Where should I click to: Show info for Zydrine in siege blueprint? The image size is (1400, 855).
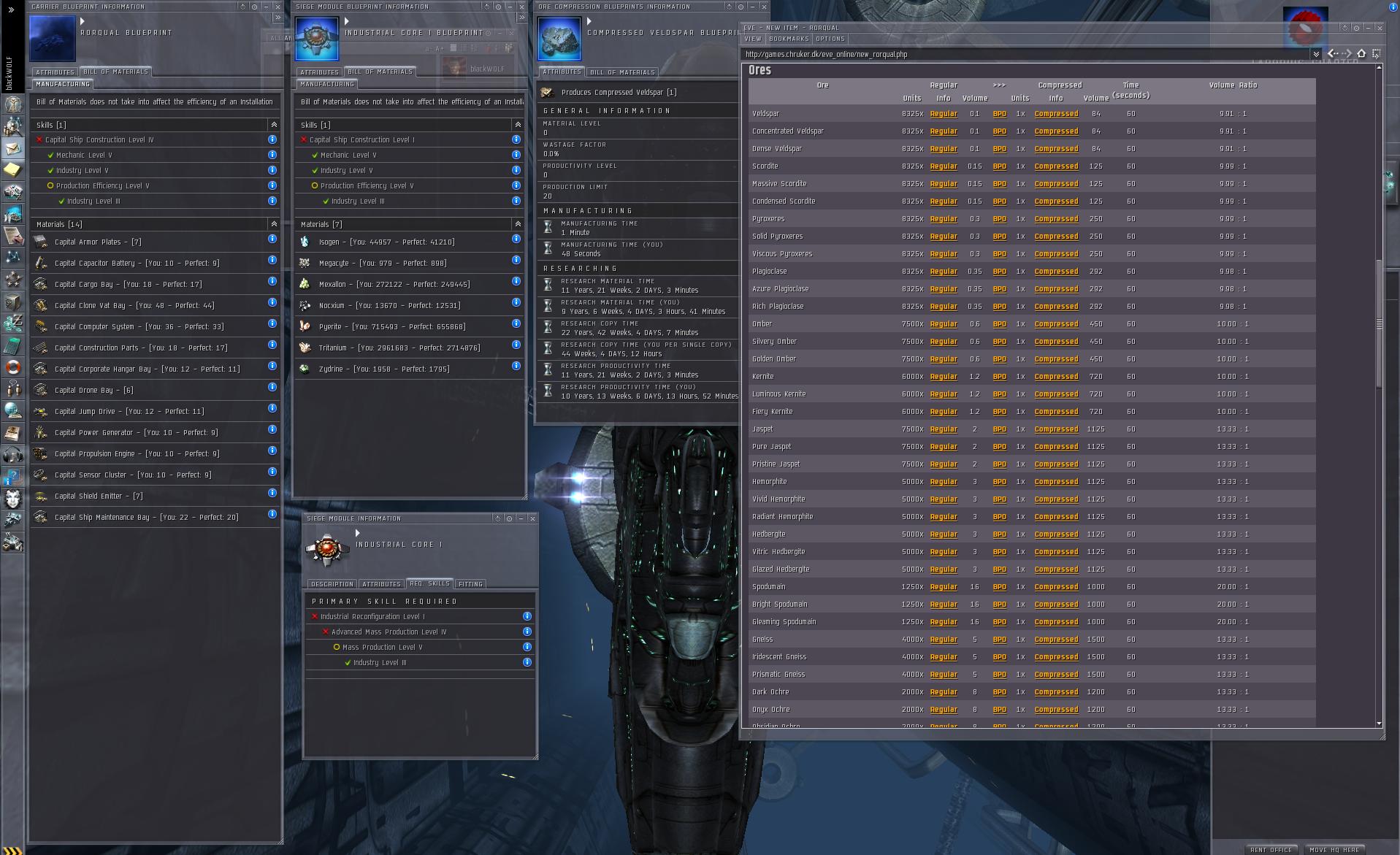click(x=516, y=366)
